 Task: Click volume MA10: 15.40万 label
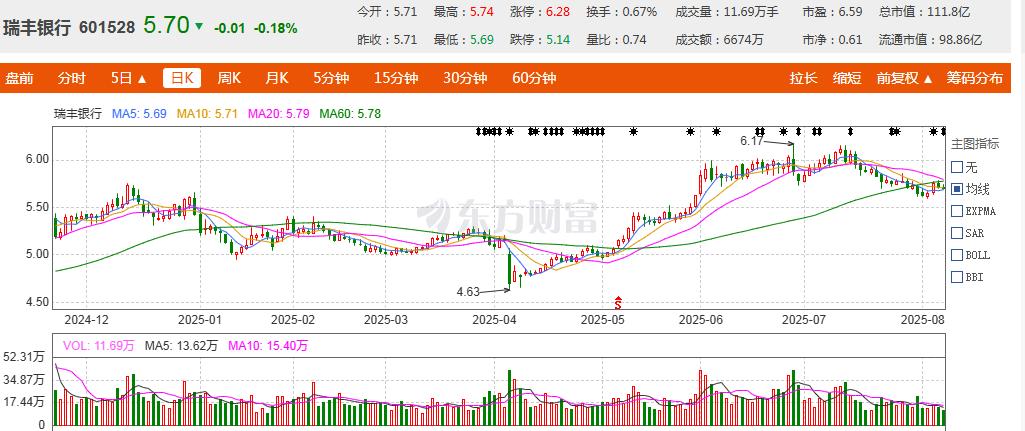pyautogui.click(x=267, y=345)
